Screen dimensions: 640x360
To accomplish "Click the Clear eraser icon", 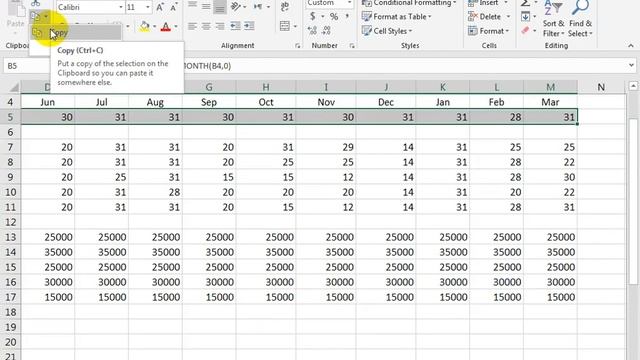I will (x=525, y=31).
